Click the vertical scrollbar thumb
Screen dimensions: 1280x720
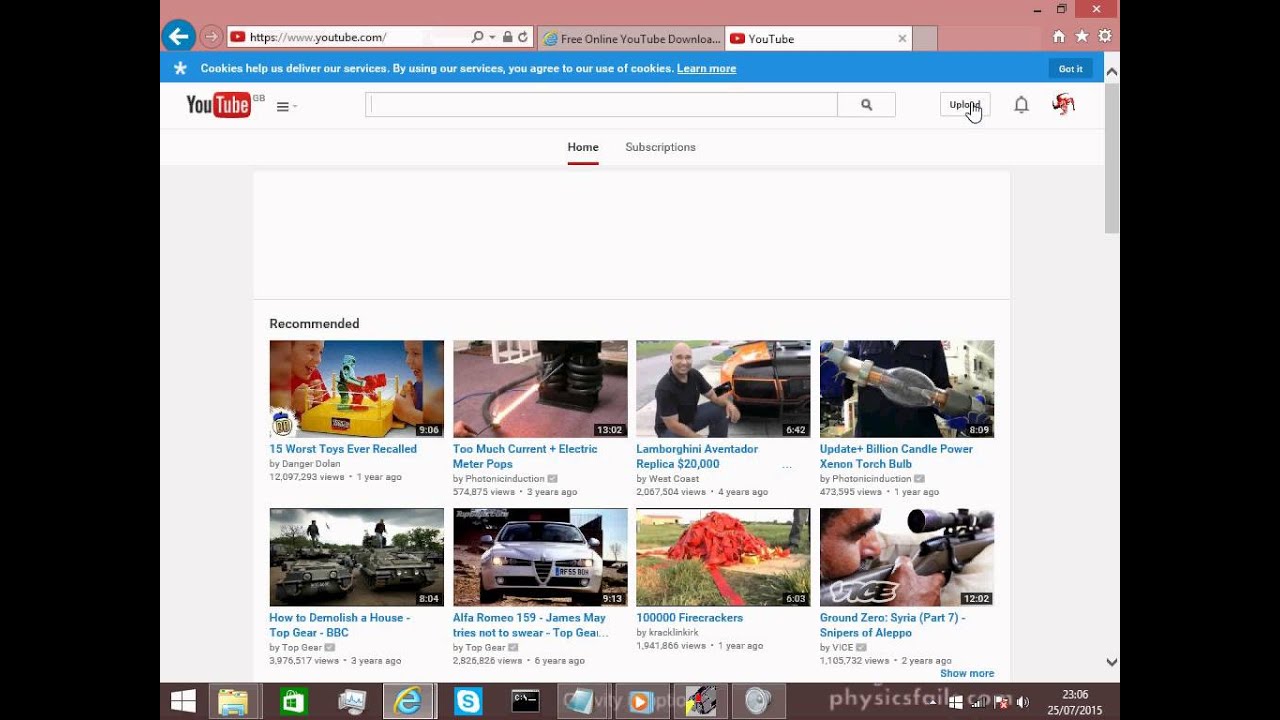point(1111,158)
